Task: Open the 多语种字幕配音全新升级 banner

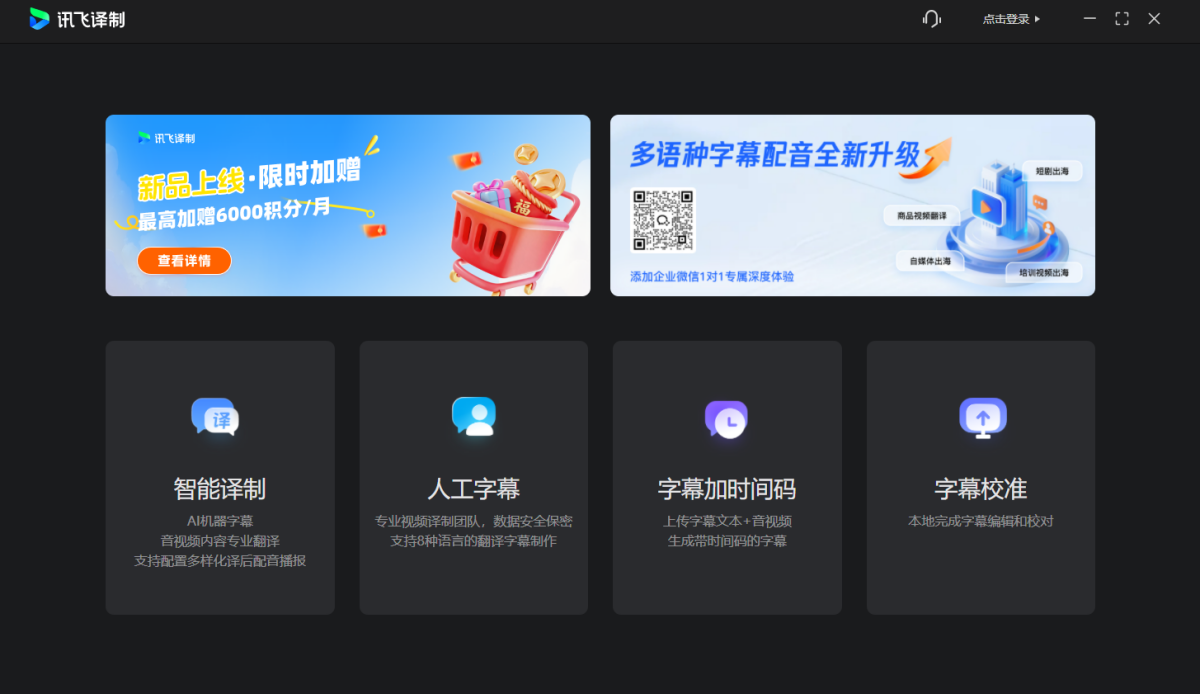Action: pyautogui.click(x=852, y=205)
